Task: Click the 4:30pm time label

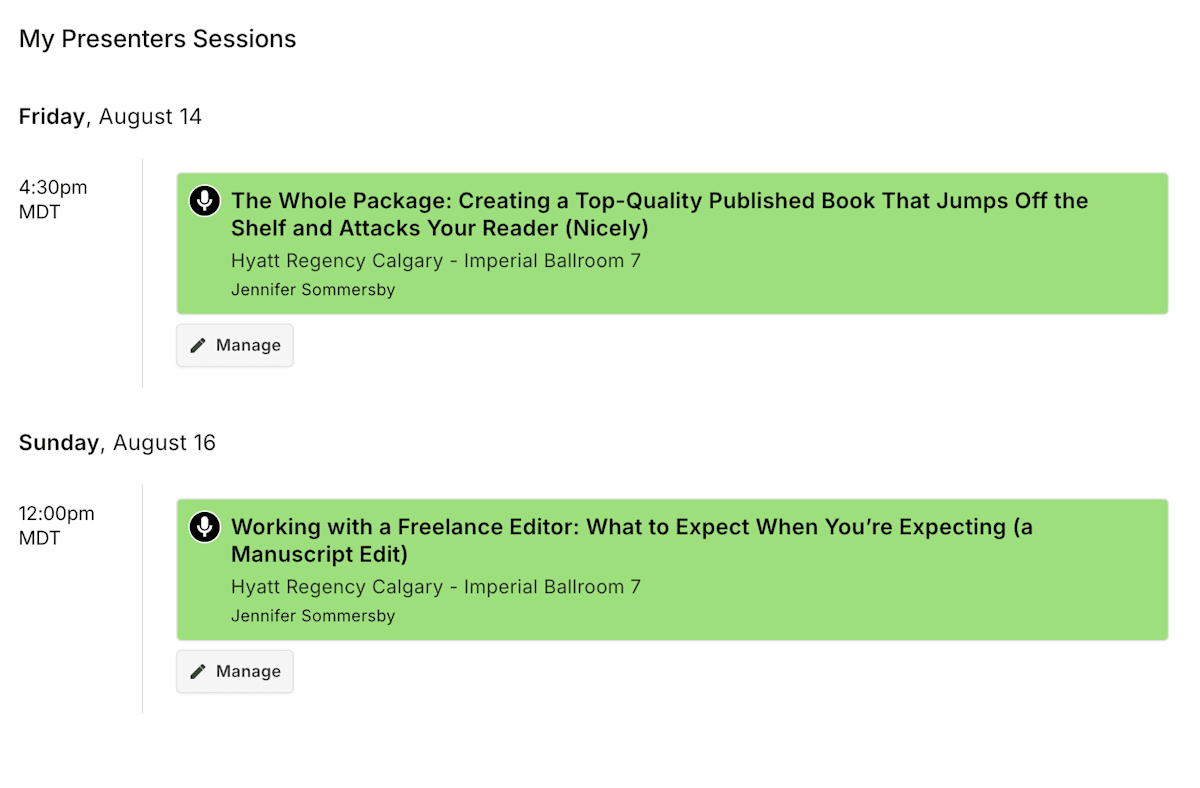Action: coord(53,187)
